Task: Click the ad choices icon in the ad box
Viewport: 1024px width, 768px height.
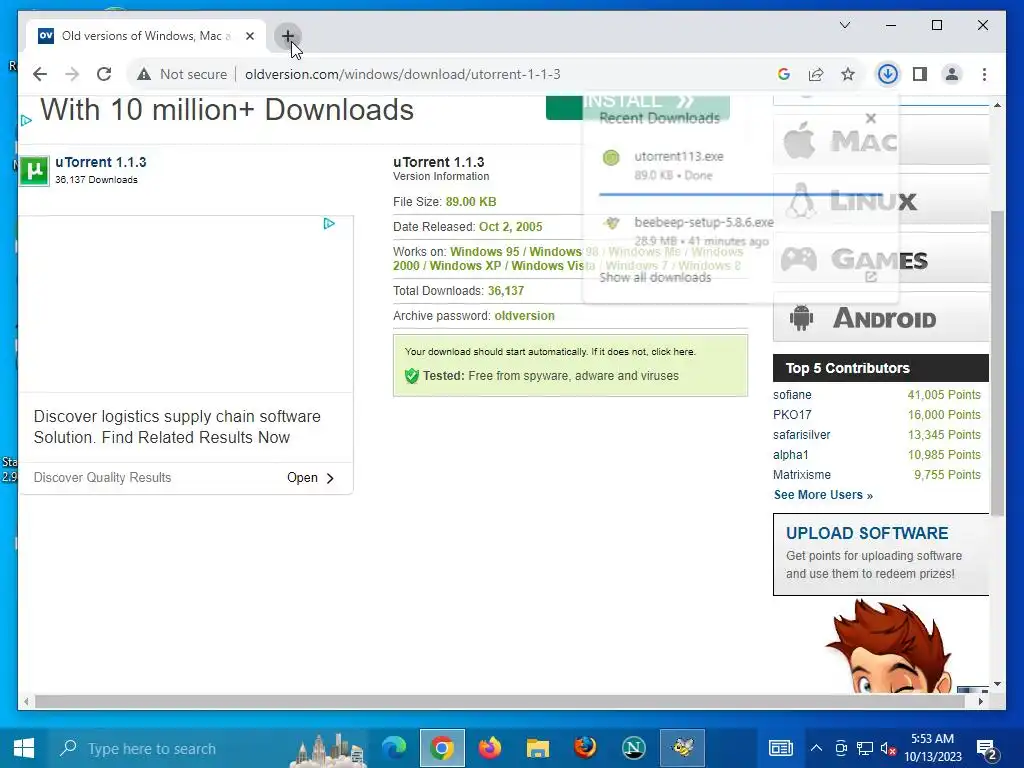Action: tap(329, 224)
